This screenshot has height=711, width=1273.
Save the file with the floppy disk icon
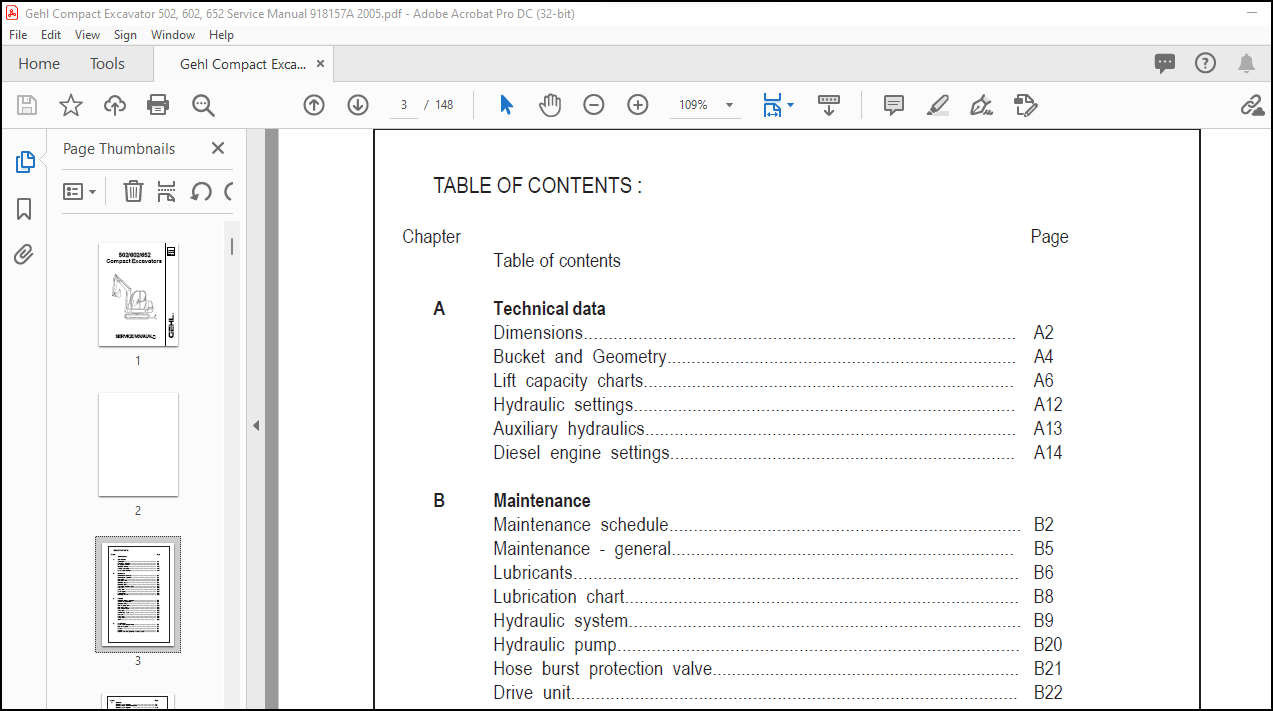point(27,105)
